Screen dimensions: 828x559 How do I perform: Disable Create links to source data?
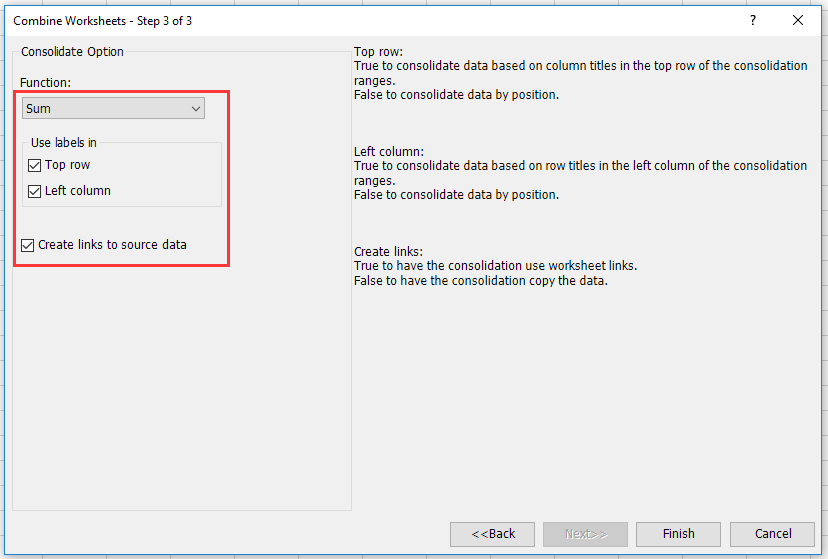click(28, 245)
